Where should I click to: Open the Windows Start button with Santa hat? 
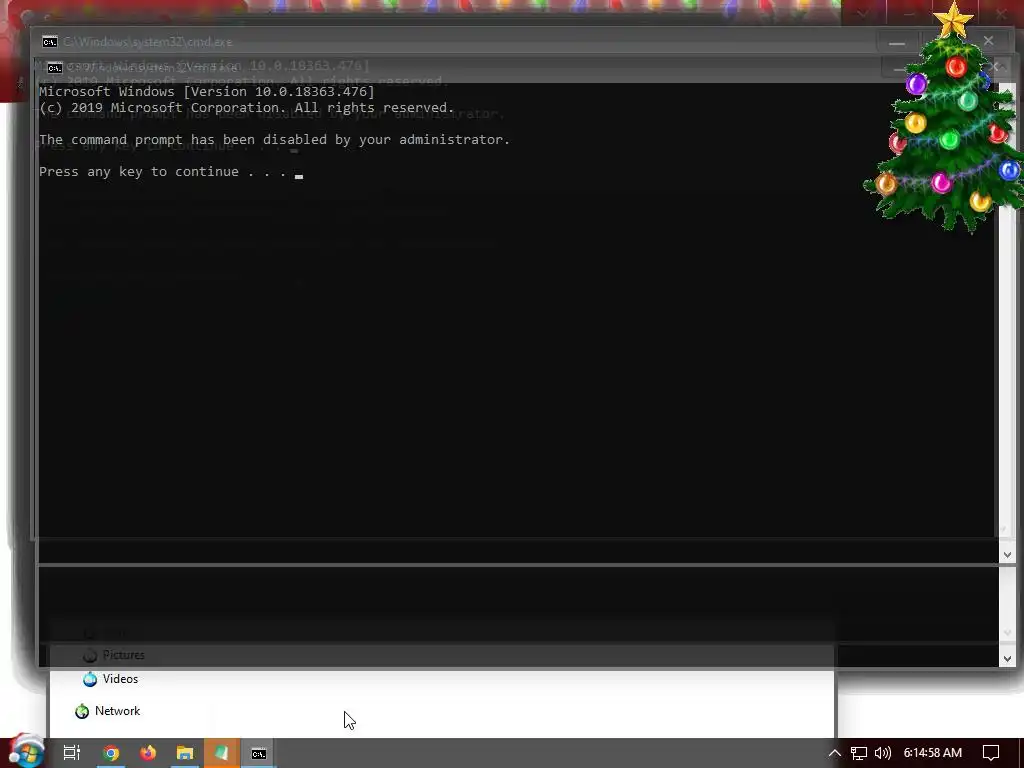26,752
